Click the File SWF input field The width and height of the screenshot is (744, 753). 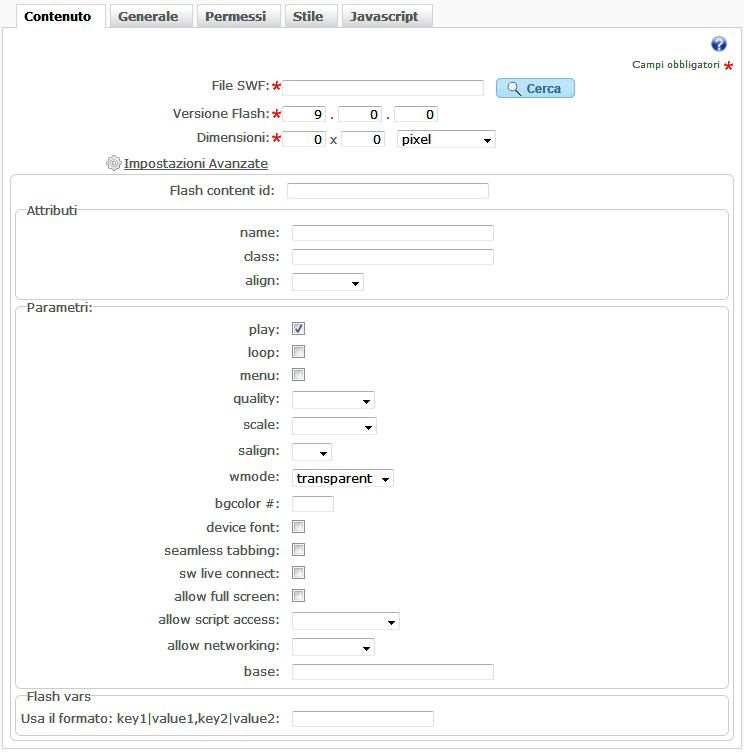coord(383,88)
